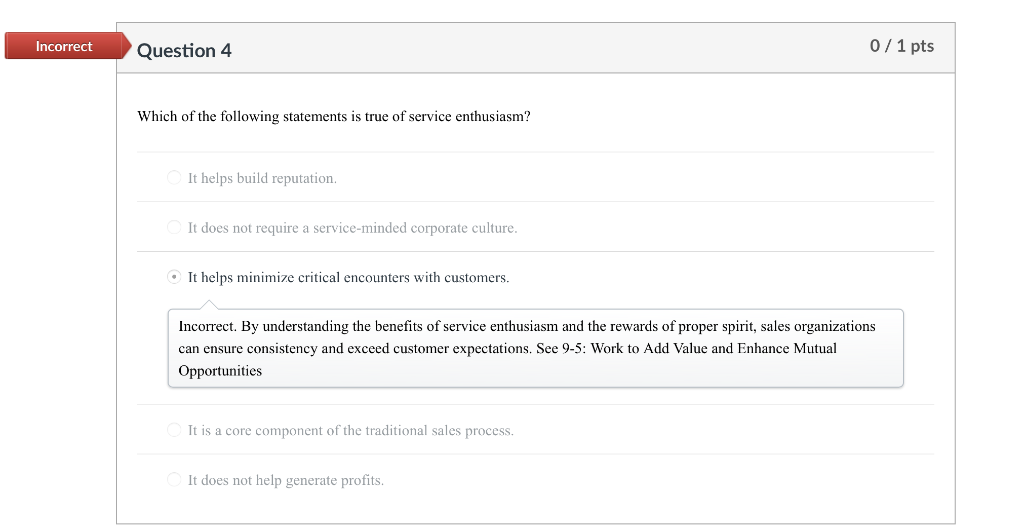Image resolution: width=1024 pixels, height=529 pixels.
Task: Click 'Incorrect.' at start of feedback explanation
Action: click(x=207, y=327)
